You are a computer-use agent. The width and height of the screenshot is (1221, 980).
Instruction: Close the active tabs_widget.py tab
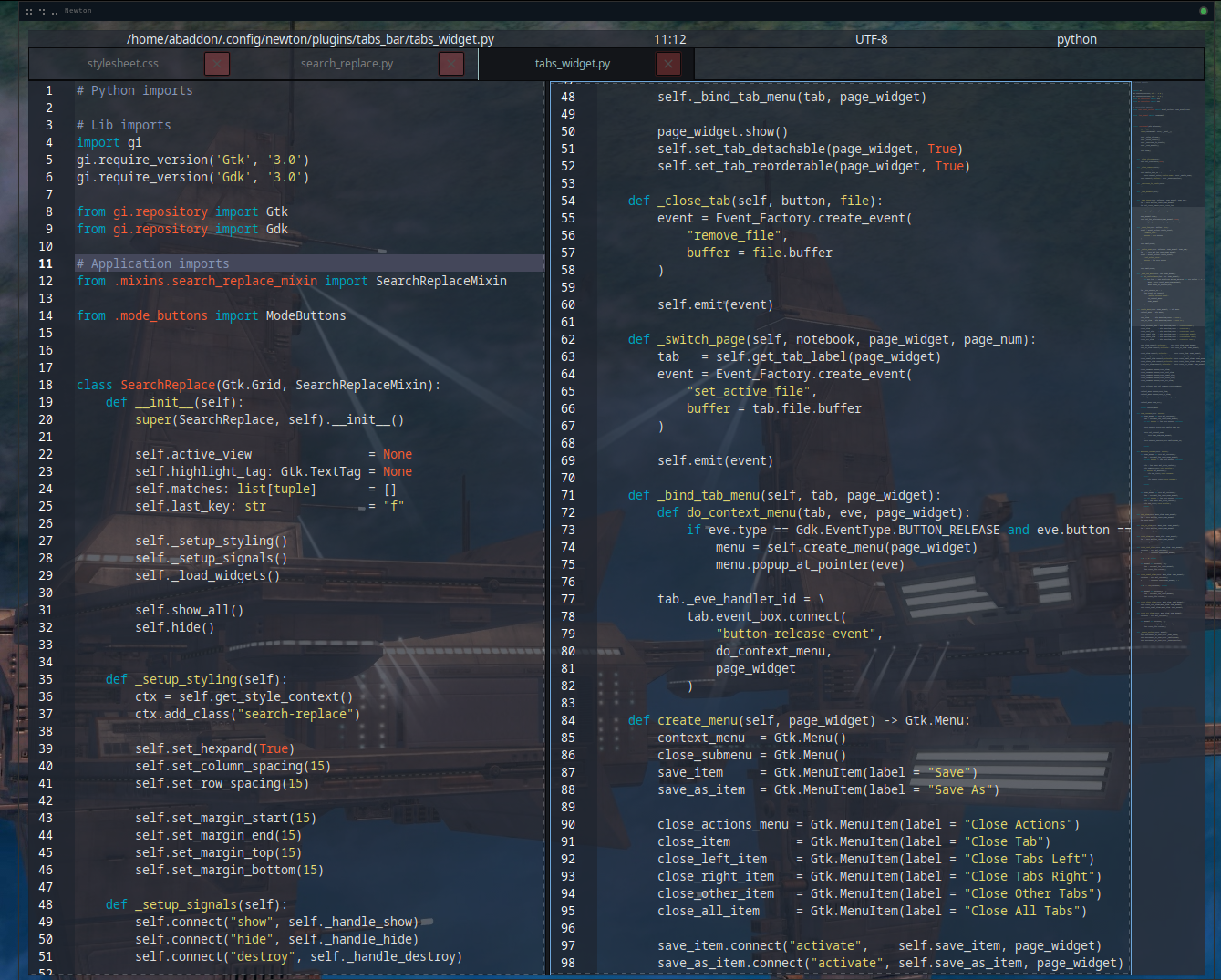coord(667,64)
